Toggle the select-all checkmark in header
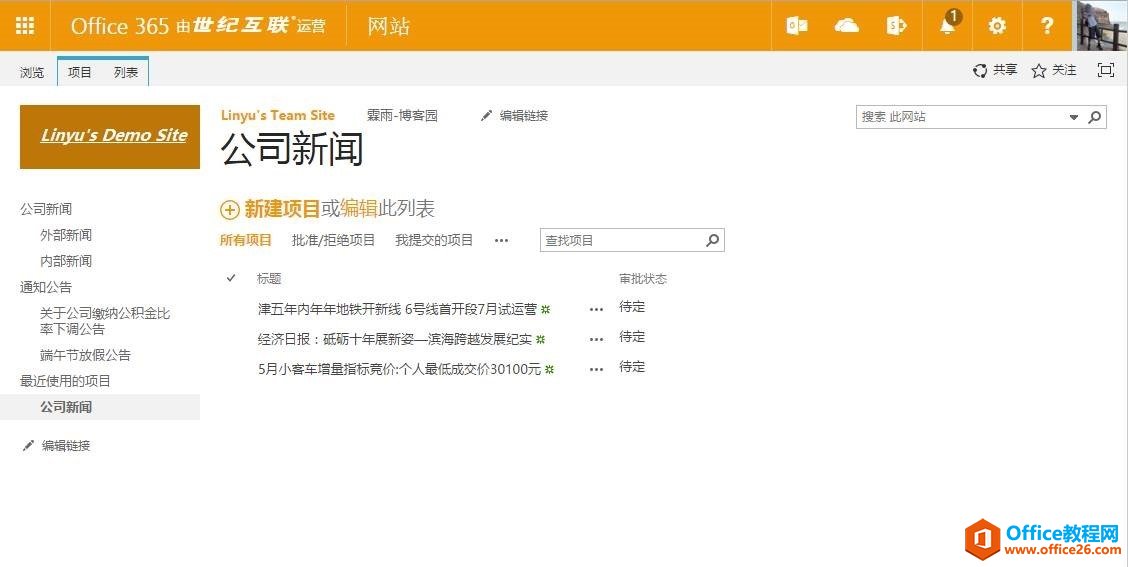Viewport: 1128px width, 567px height. [231, 278]
